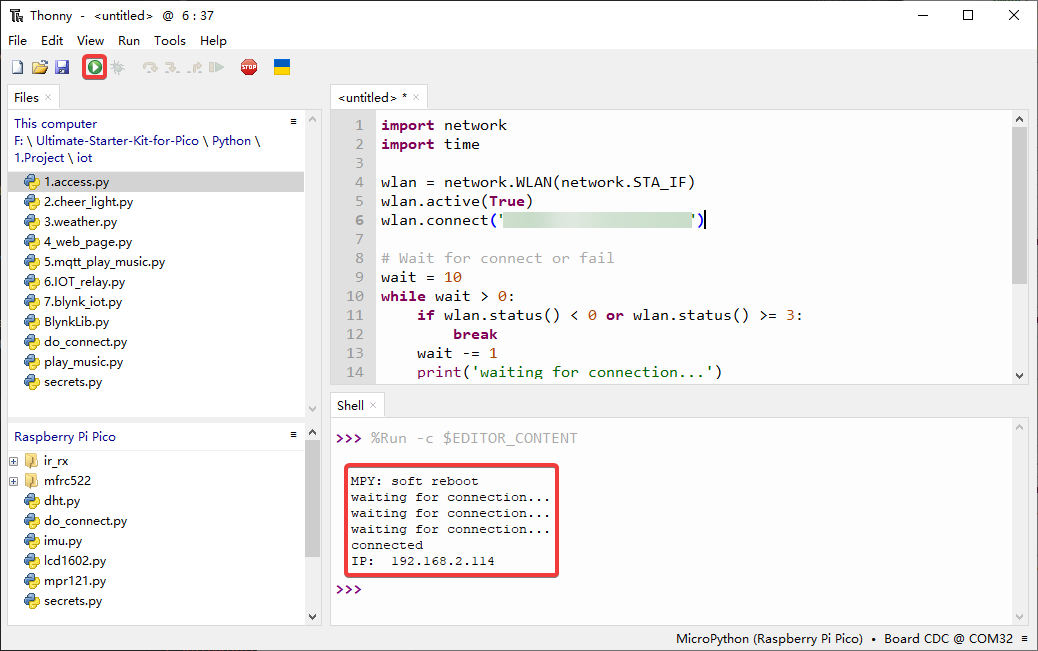1038x651 pixels.
Task: Expand the mfrc522 folder
Action: pos(13,481)
